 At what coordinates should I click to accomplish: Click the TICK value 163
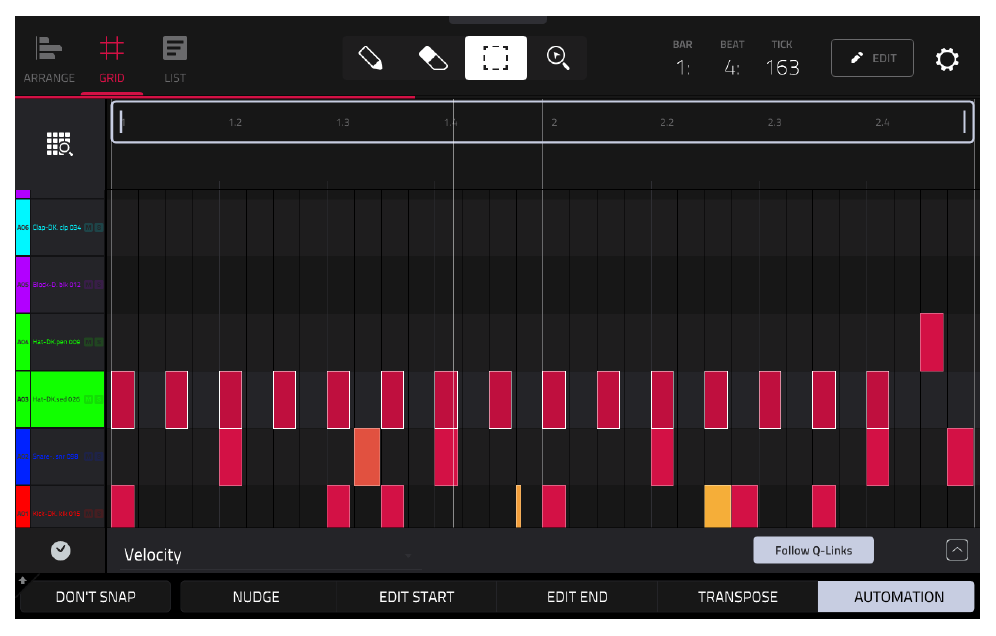click(782, 67)
